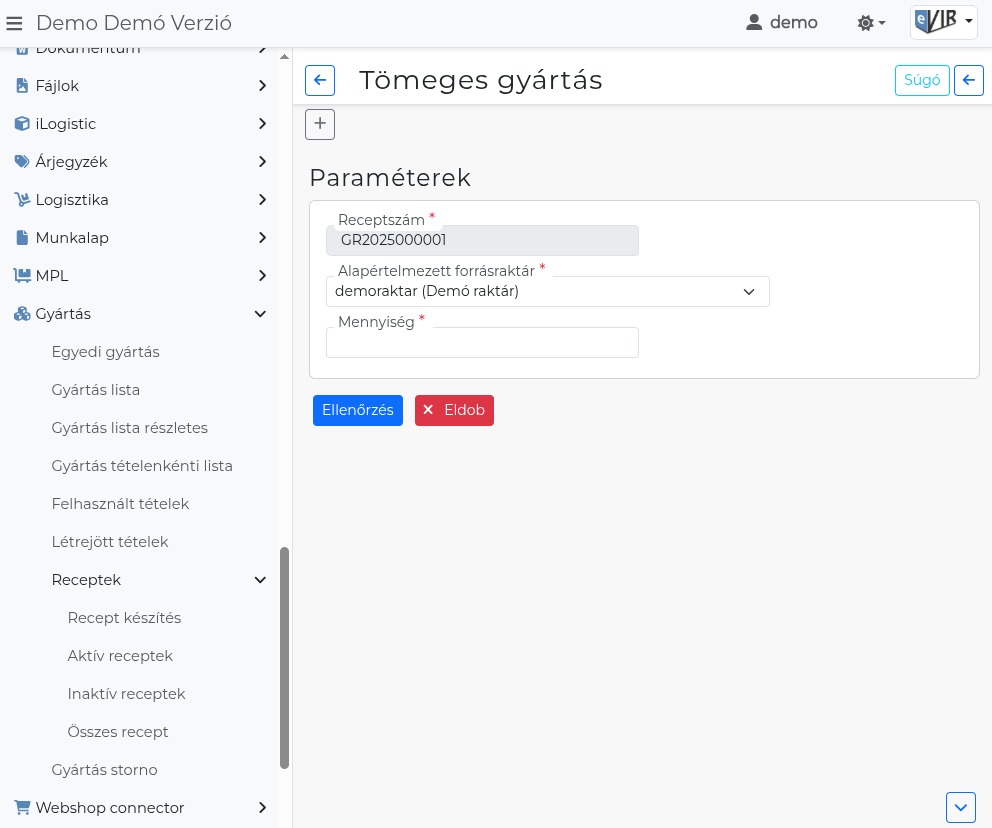This screenshot has height=828, width=992.
Task: Click the demo user profile icon
Action: [755, 23]
